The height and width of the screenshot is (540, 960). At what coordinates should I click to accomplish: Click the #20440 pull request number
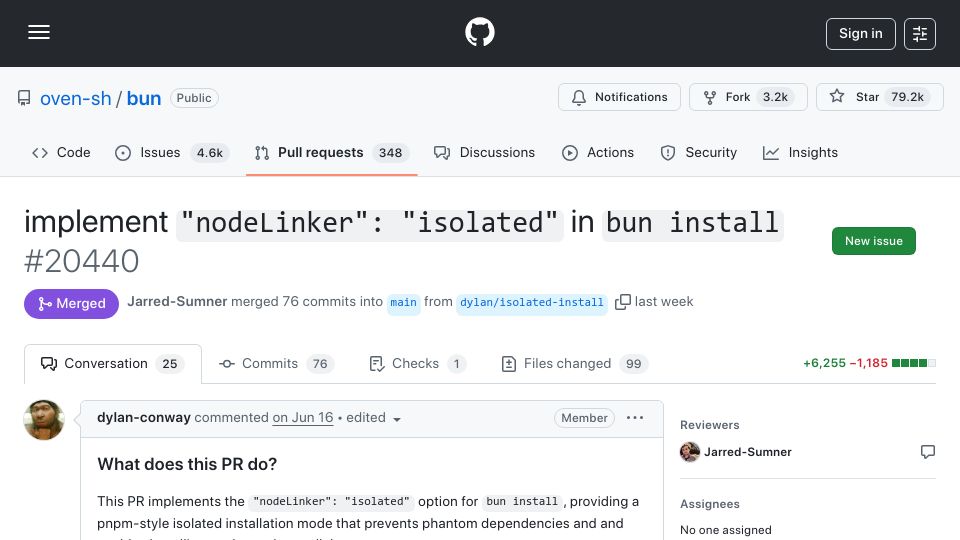point(81,261)
